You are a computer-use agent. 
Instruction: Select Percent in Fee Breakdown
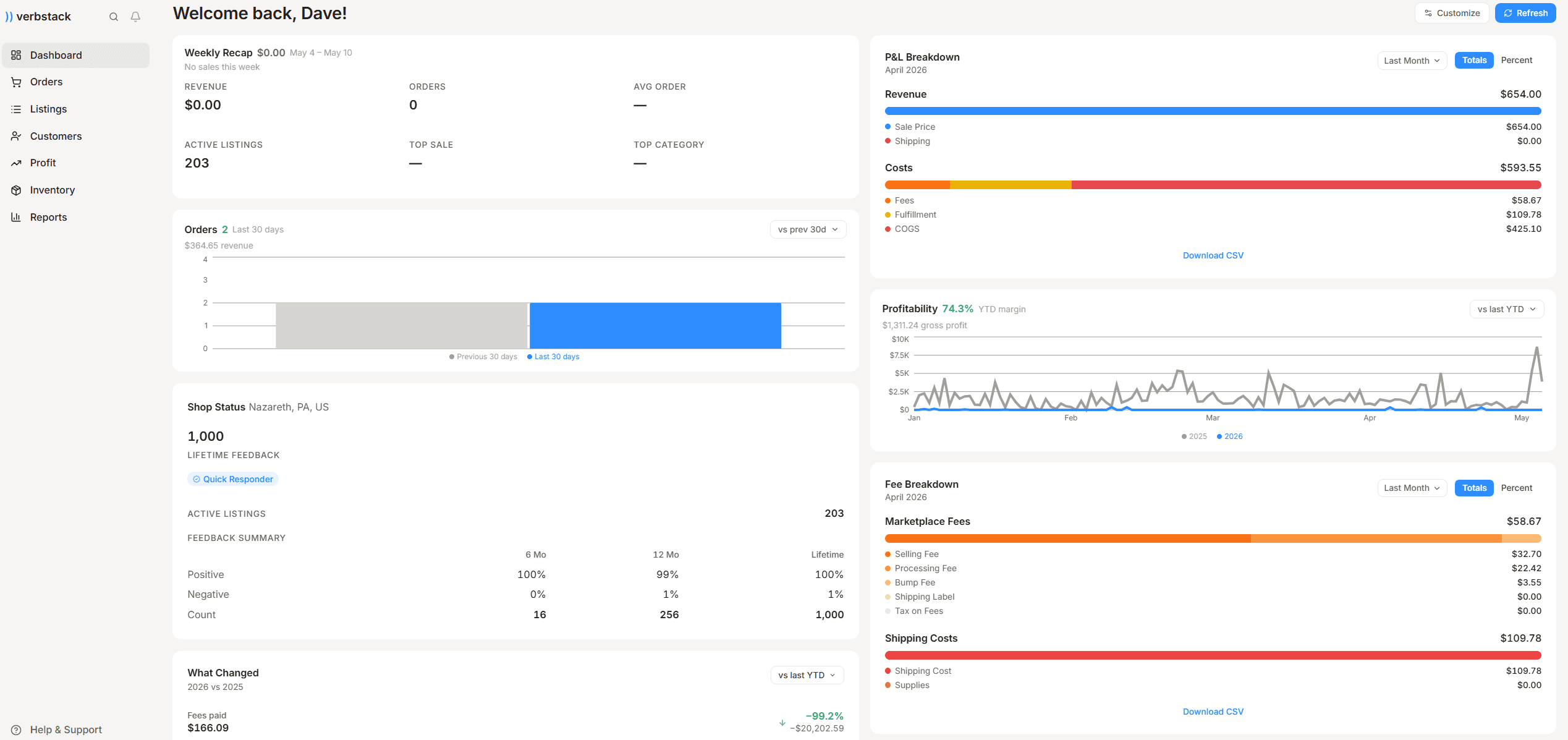click(1517, 488)
